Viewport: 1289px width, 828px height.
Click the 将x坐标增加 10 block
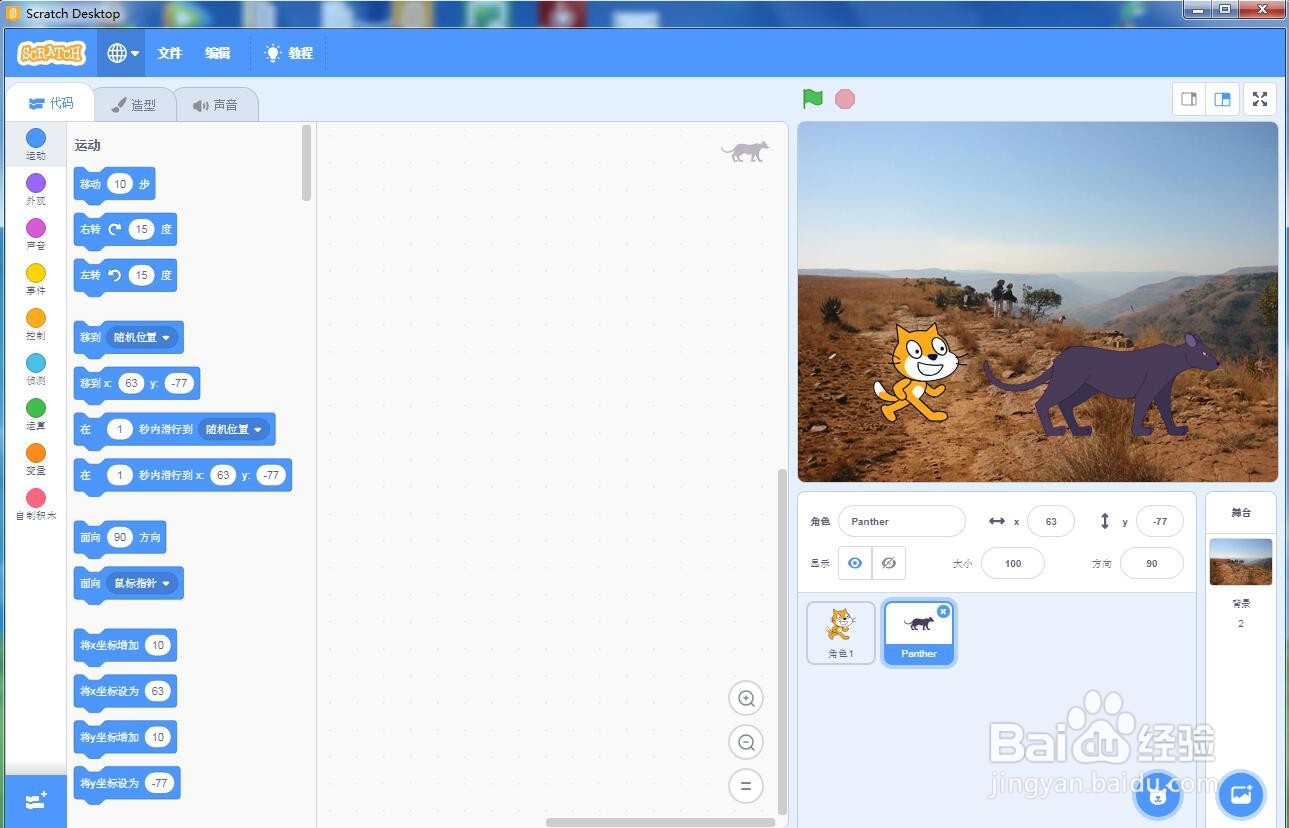pyautogui.click(x=125, y=647)
